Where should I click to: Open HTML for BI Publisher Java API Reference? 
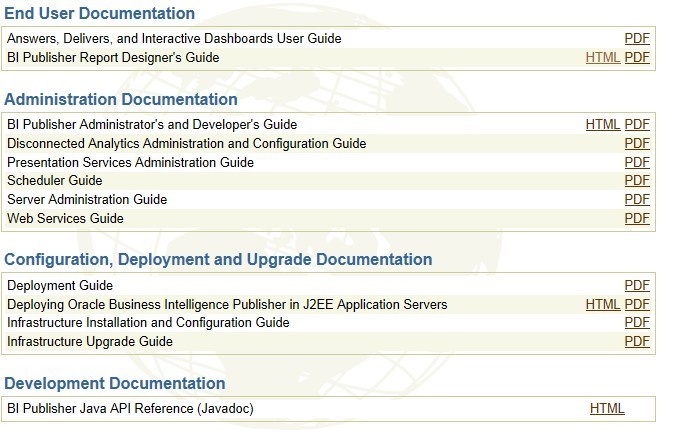click(607, 409)
